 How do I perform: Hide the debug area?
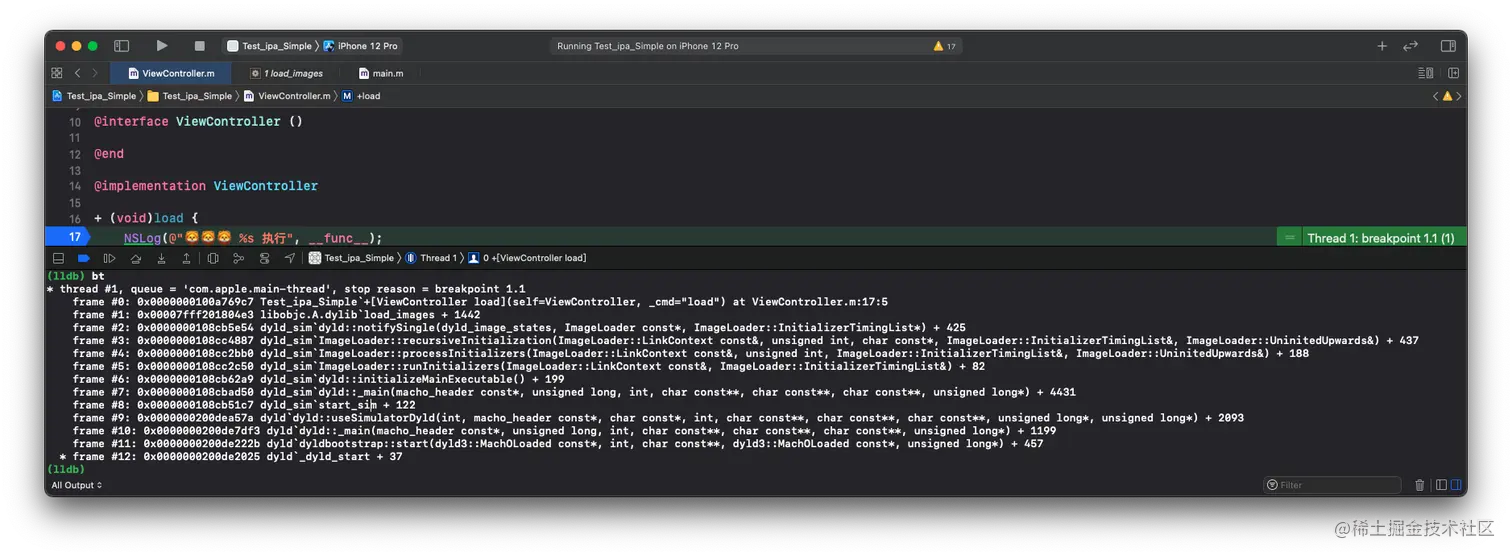58,258
